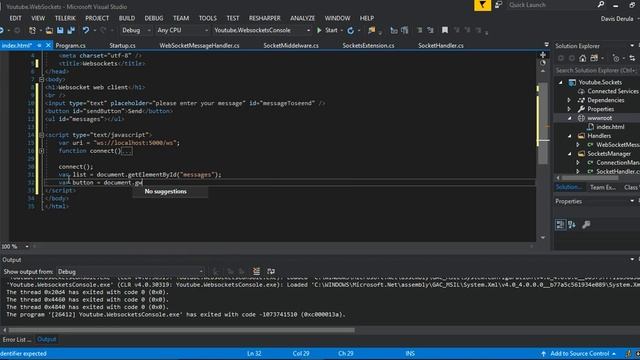This screenshot has height=360, width=640.
Task: Open the Youtube.WebsocketsConsole startup project dropdown
Action: pyautogui.click(x=262, y=30)
